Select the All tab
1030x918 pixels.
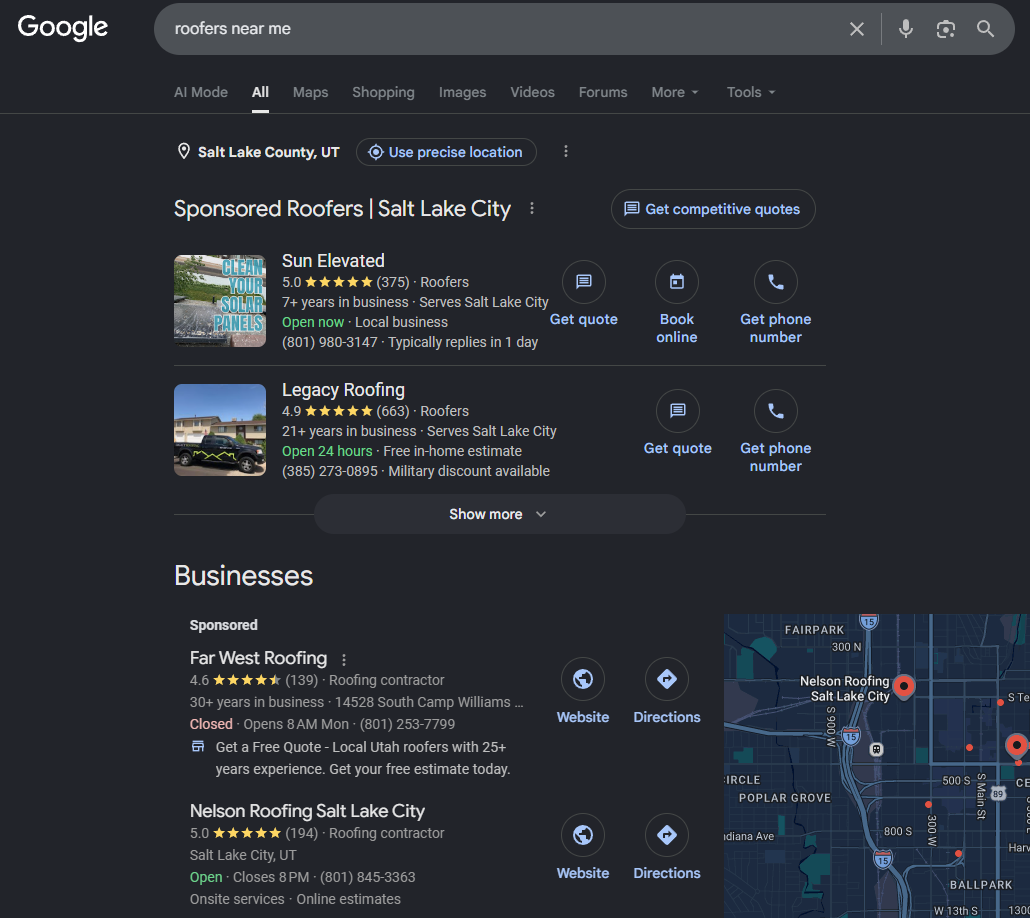260,92
